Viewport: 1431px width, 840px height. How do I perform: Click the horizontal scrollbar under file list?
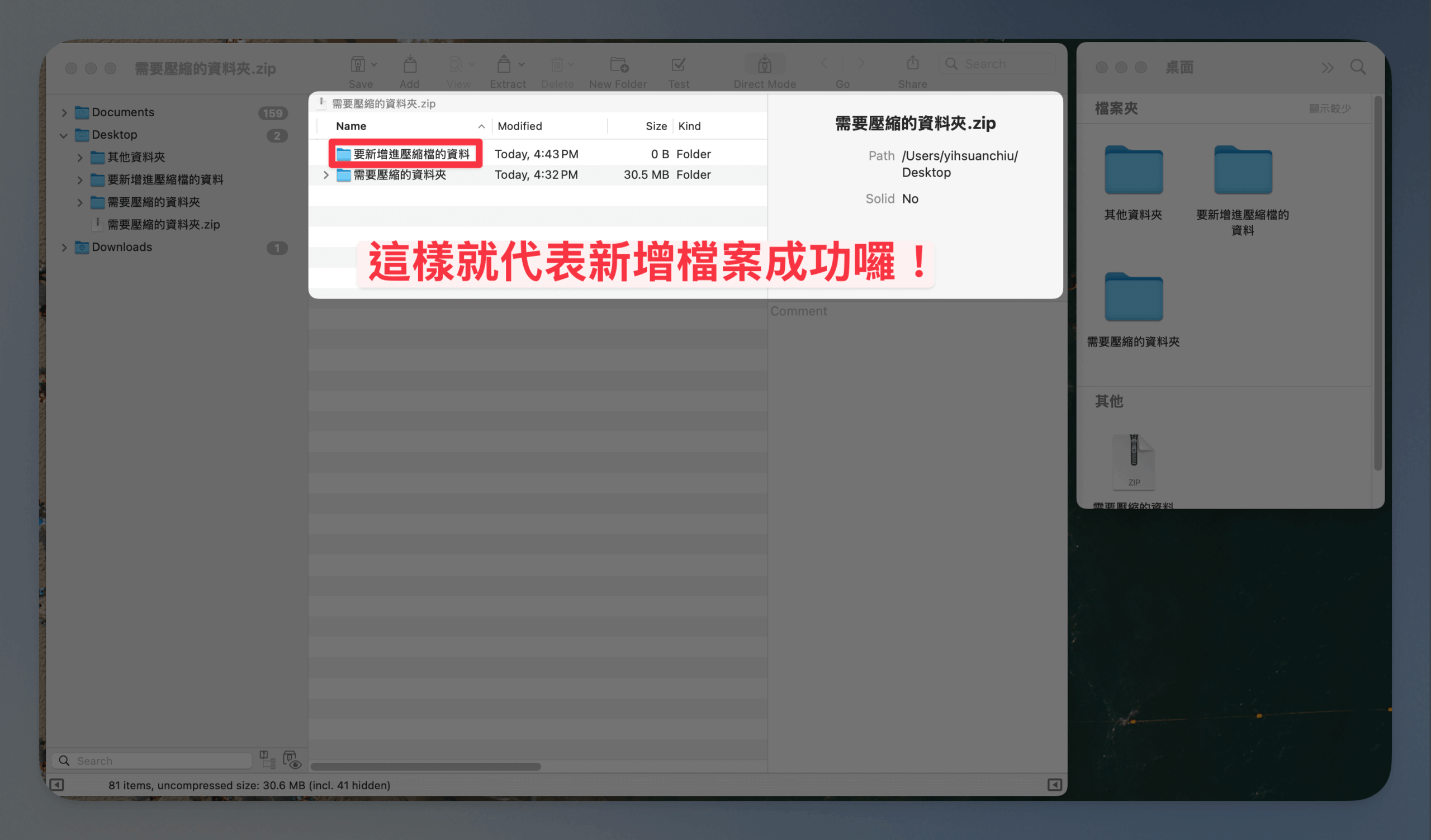[425, 767]
